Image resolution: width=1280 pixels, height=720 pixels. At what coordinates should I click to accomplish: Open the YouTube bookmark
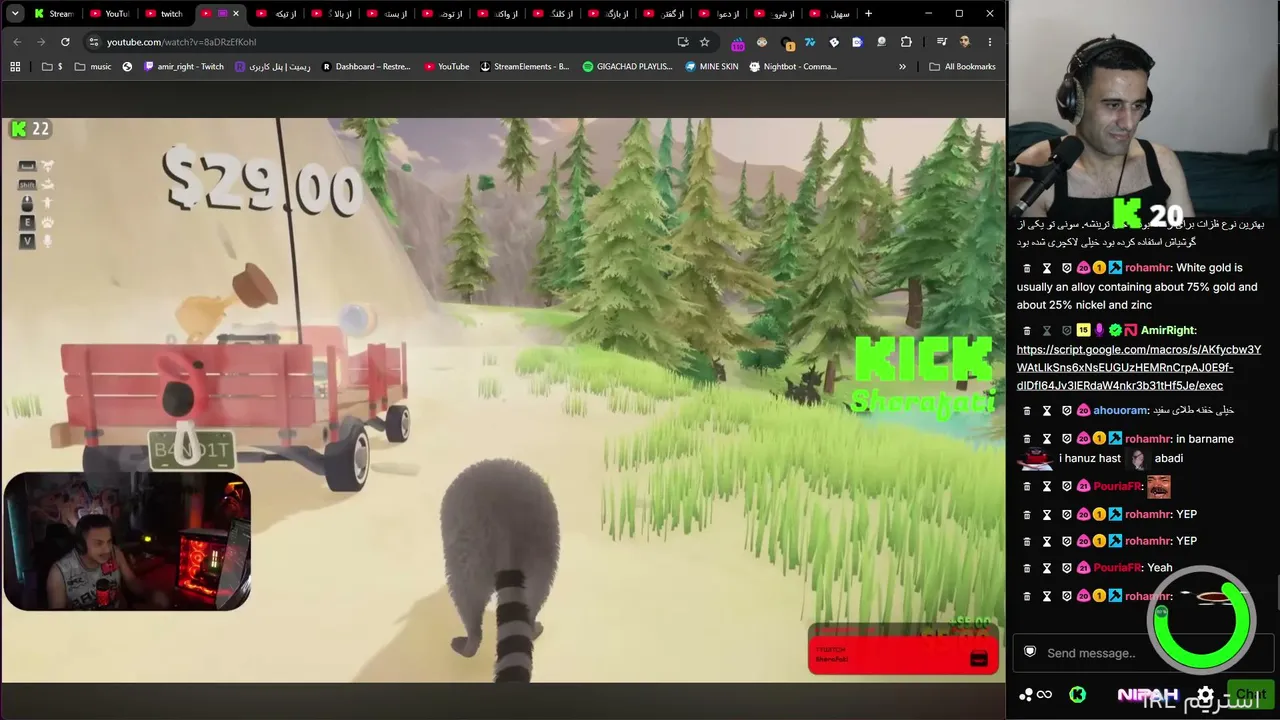[x=446, y=67]
